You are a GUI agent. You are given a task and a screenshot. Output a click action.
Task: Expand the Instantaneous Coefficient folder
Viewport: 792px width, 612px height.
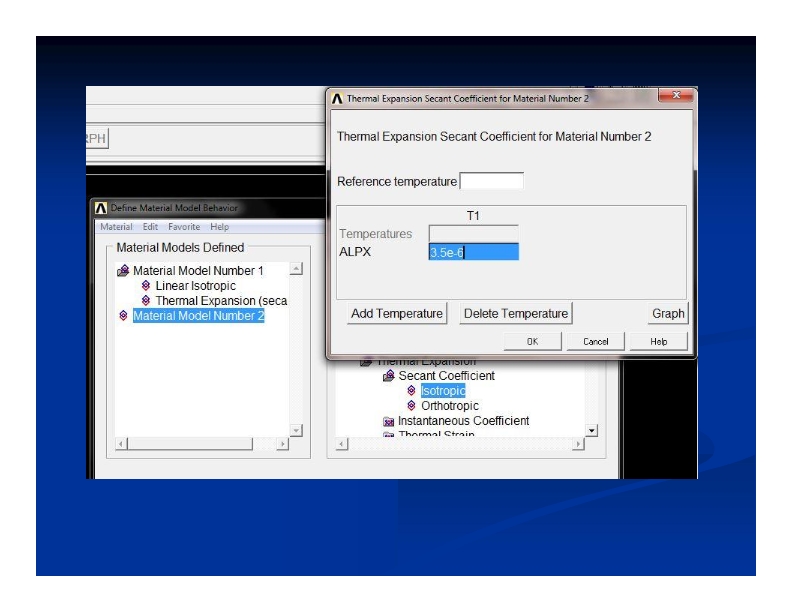[389, 421]
